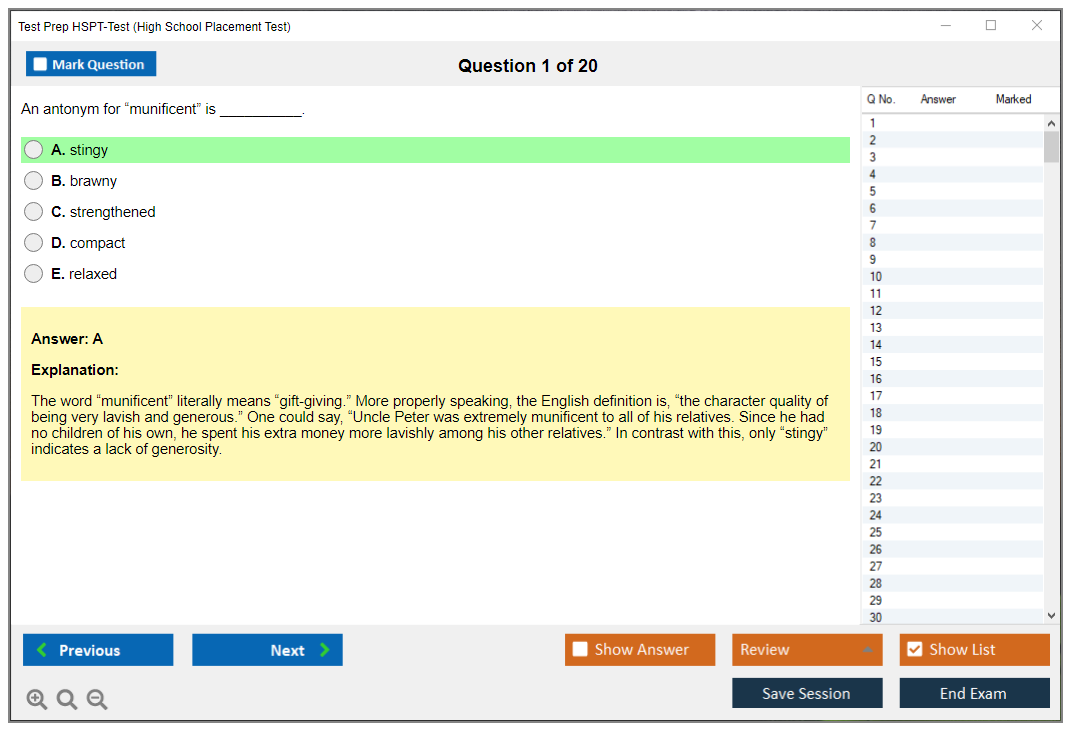Uncheck the Show List option

[914, 650]
